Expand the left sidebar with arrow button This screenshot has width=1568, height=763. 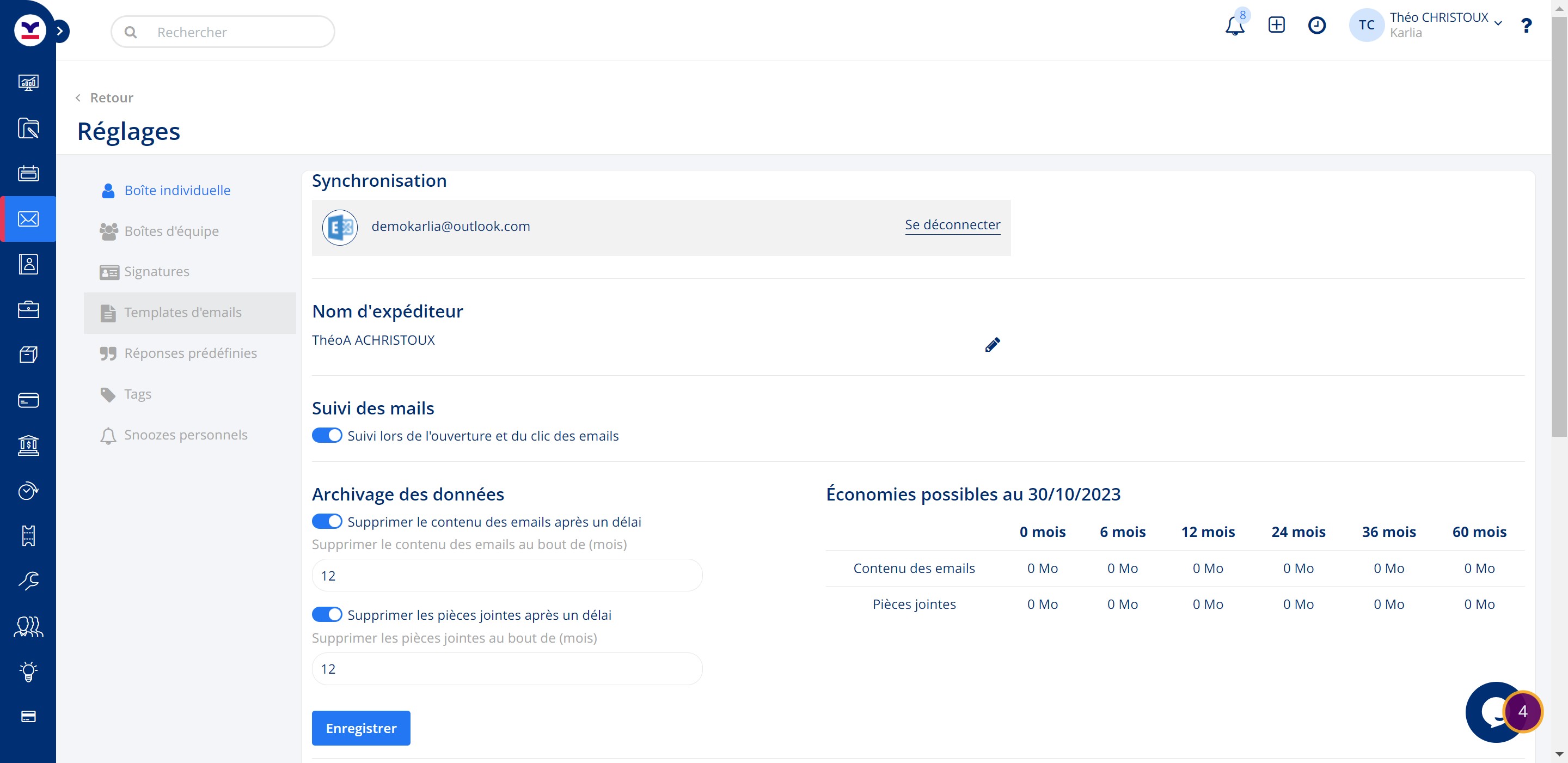(60, 31)
